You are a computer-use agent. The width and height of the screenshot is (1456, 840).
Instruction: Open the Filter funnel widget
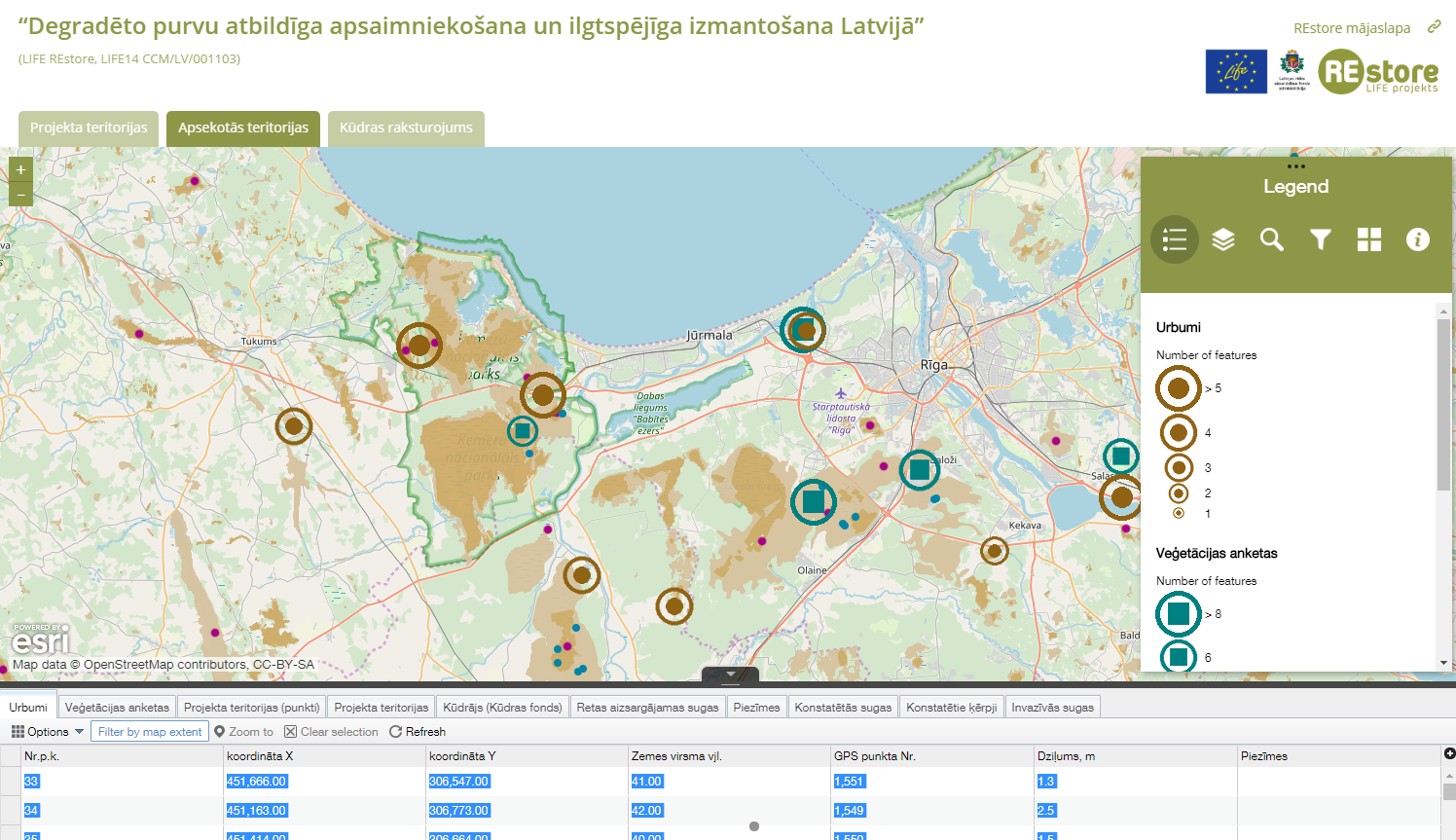click(1321, 239)
